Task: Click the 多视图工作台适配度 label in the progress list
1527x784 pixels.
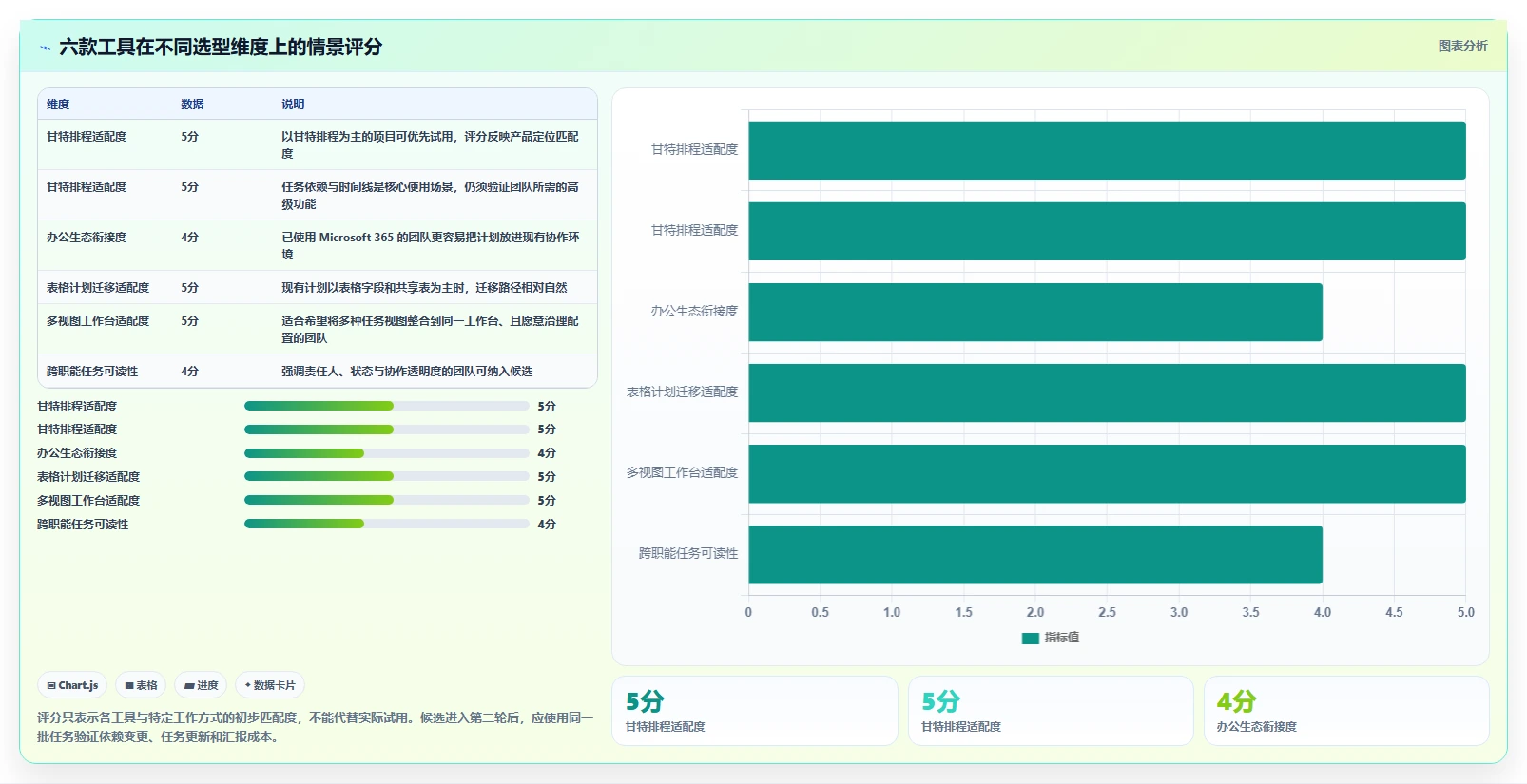Action: click(88, 501)
